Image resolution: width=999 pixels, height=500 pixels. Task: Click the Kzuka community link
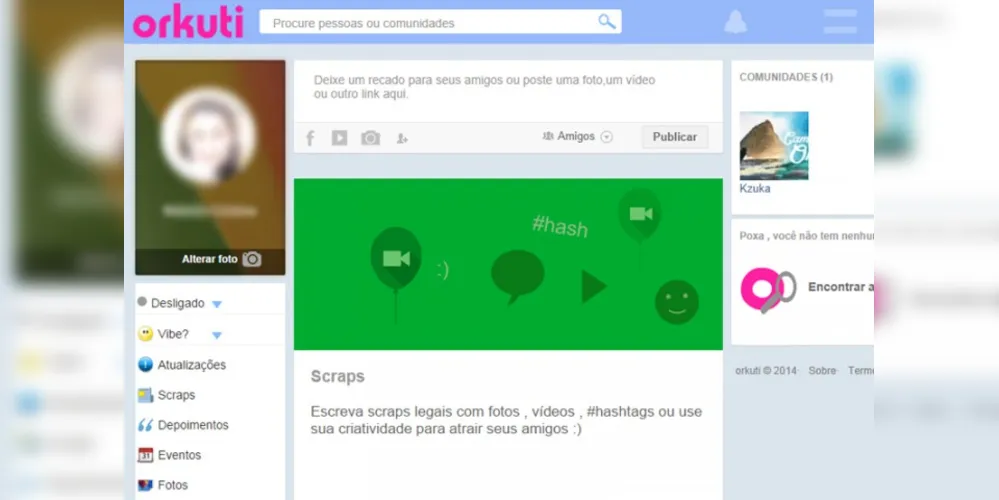click(x=754, y=189)
